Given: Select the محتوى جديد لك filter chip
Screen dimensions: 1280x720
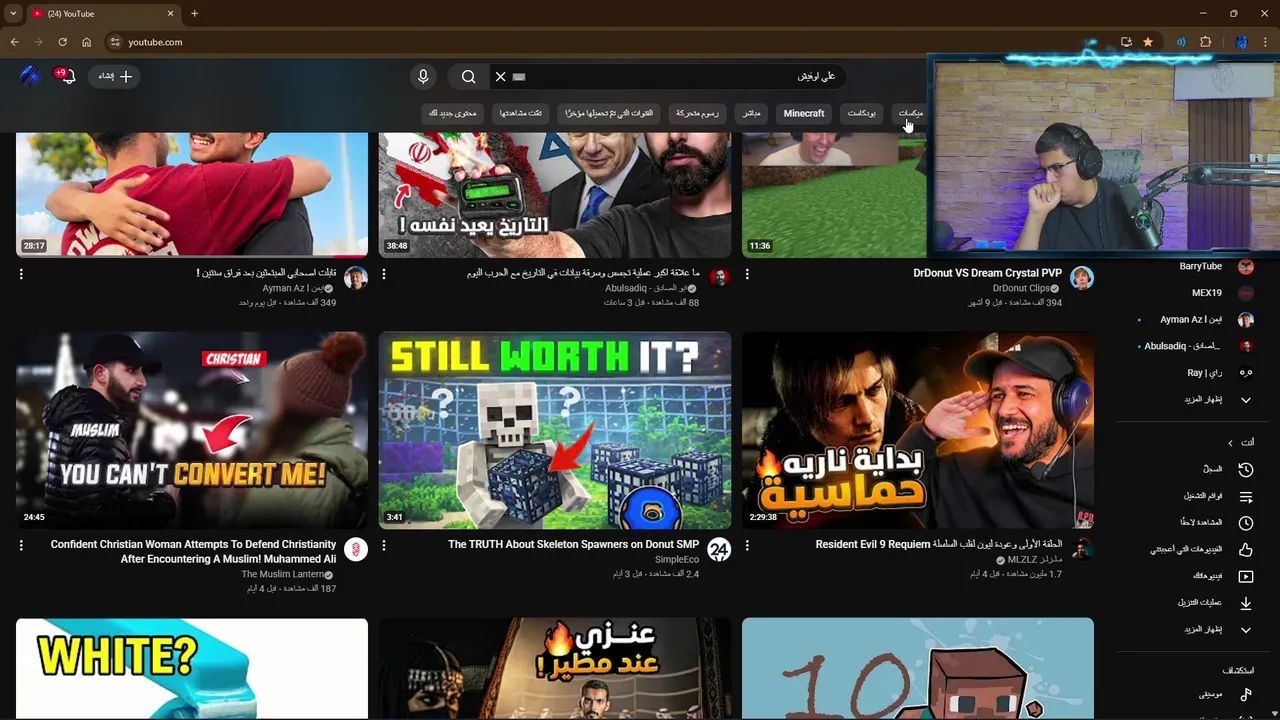Looking at the screenshot, I should coord(453,113).
